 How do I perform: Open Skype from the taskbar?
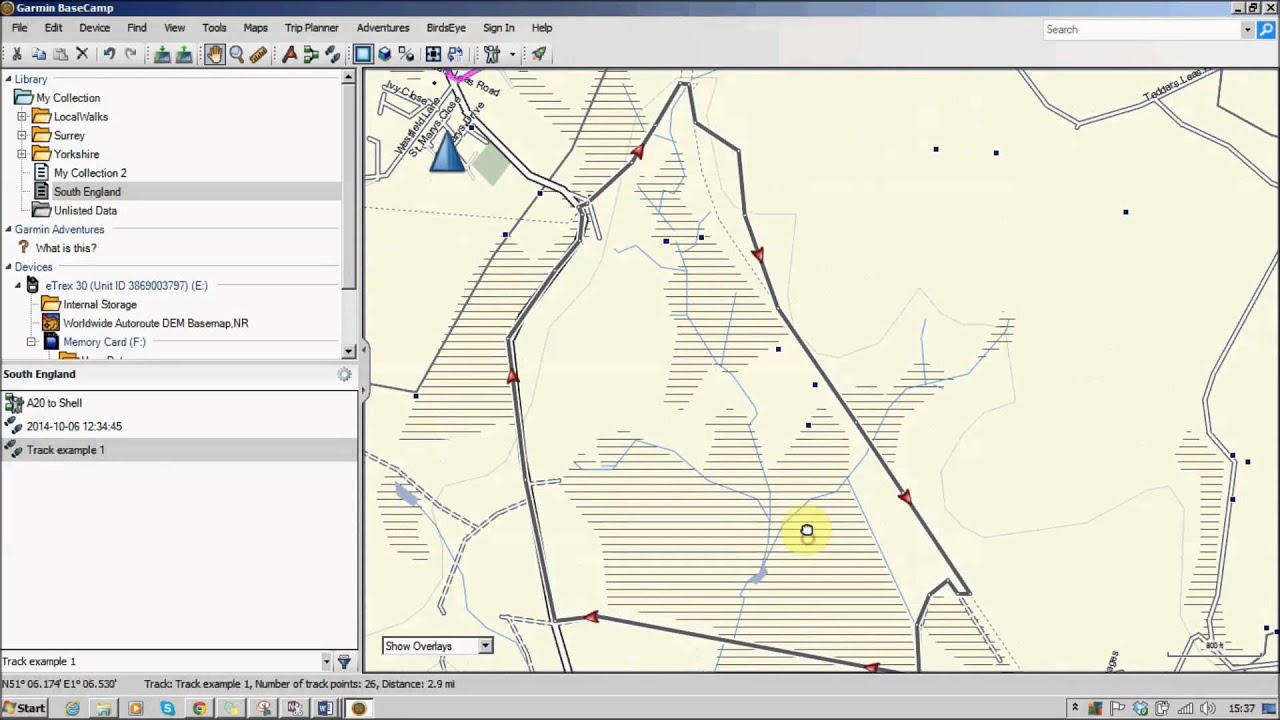click(x=167, y=708)
